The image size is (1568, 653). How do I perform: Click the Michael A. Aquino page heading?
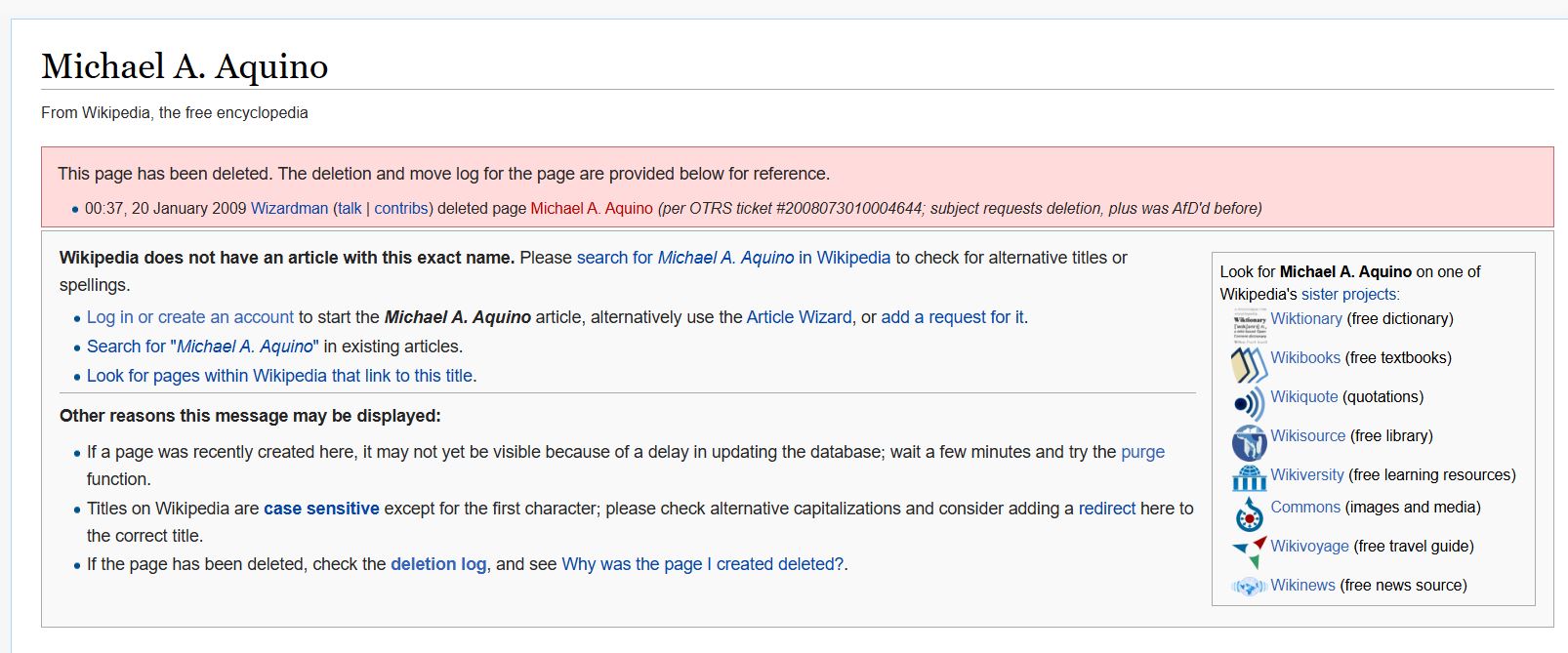click(x=185, y=66)
